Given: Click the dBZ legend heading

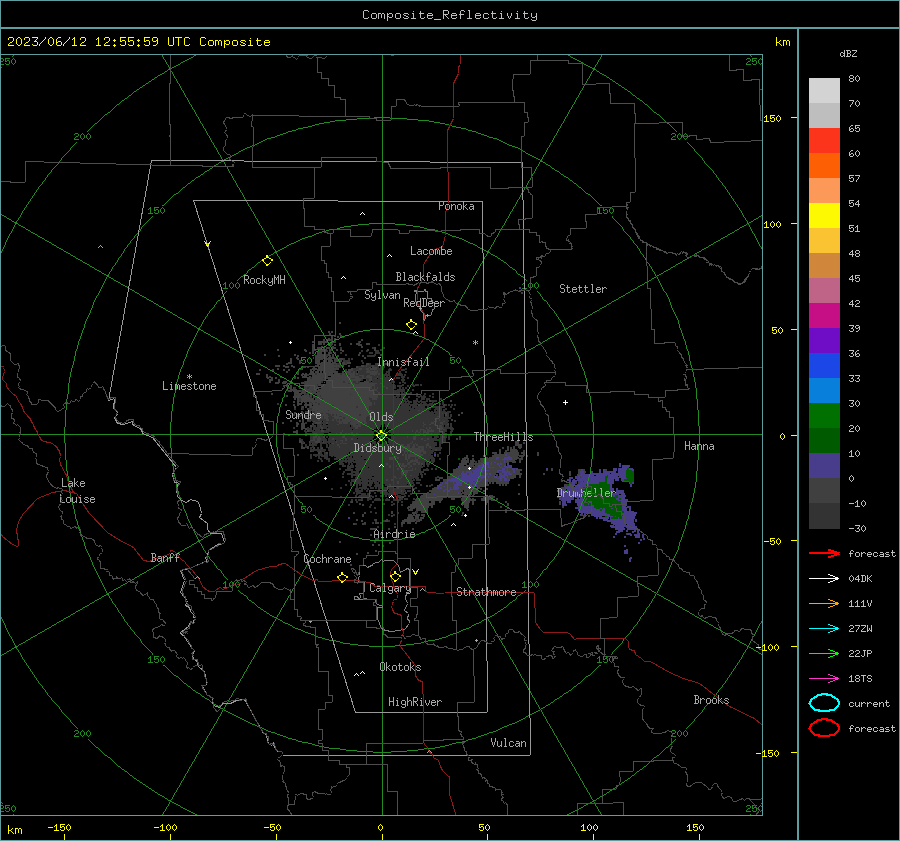Looking at the screenshot, I should pos(848,53).
